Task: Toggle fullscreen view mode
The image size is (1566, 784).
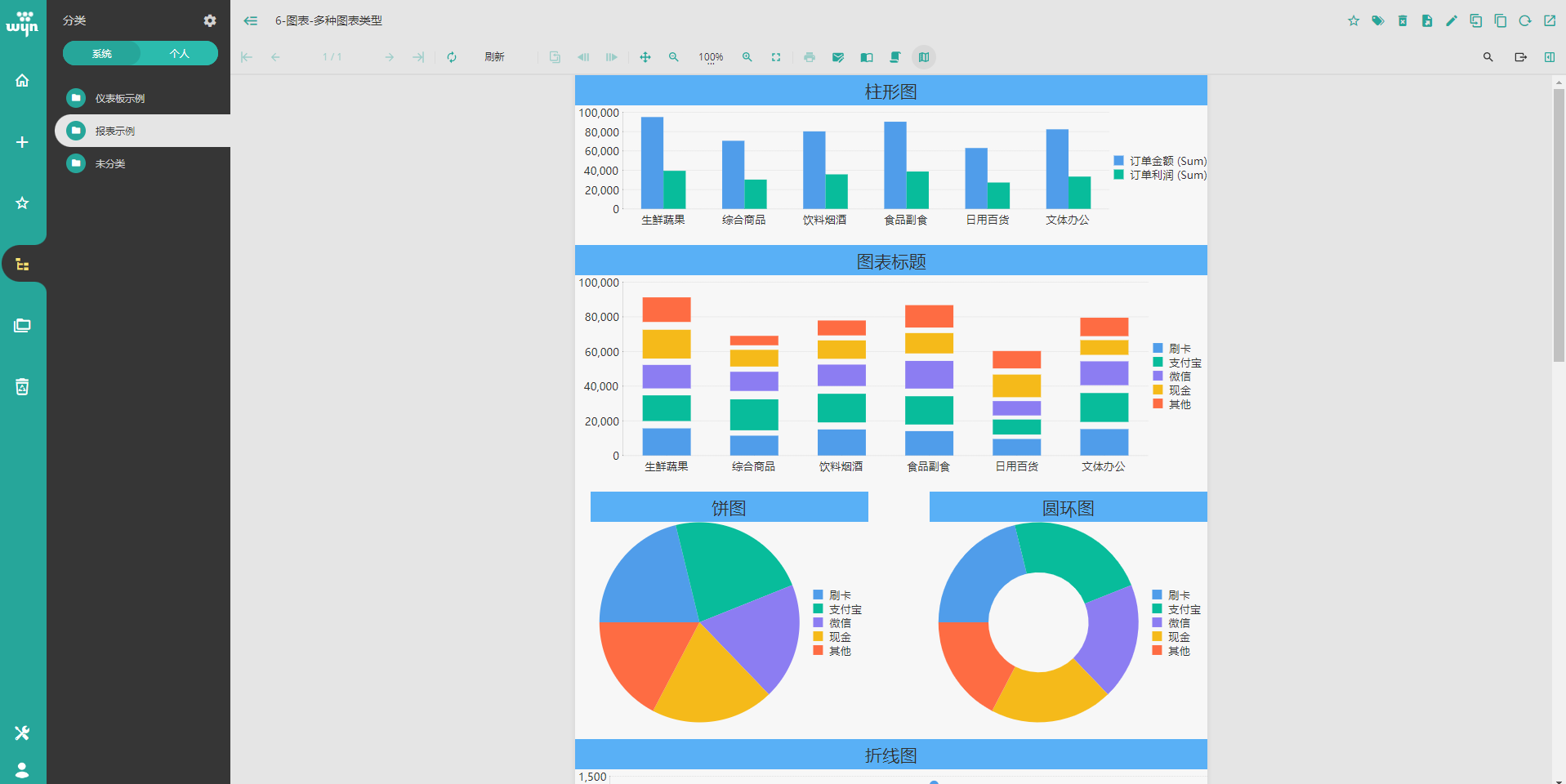Action: [x=776, y=57]
